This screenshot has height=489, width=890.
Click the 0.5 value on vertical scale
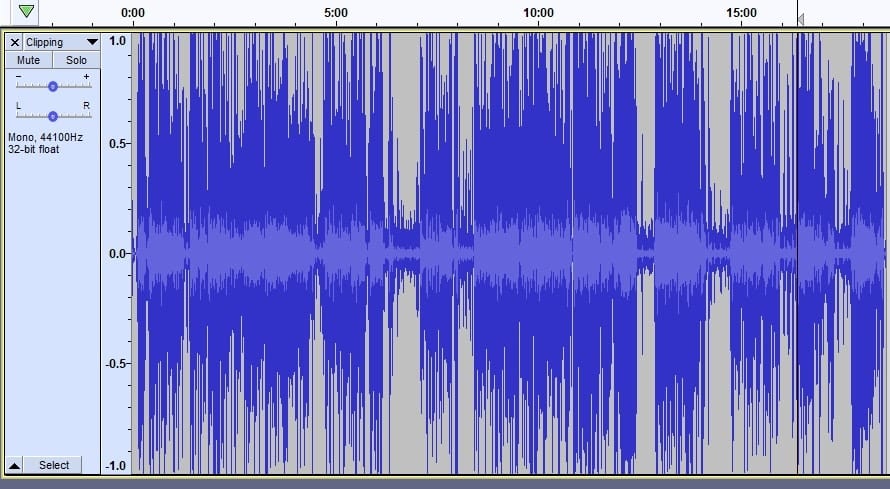click(117, 144)
